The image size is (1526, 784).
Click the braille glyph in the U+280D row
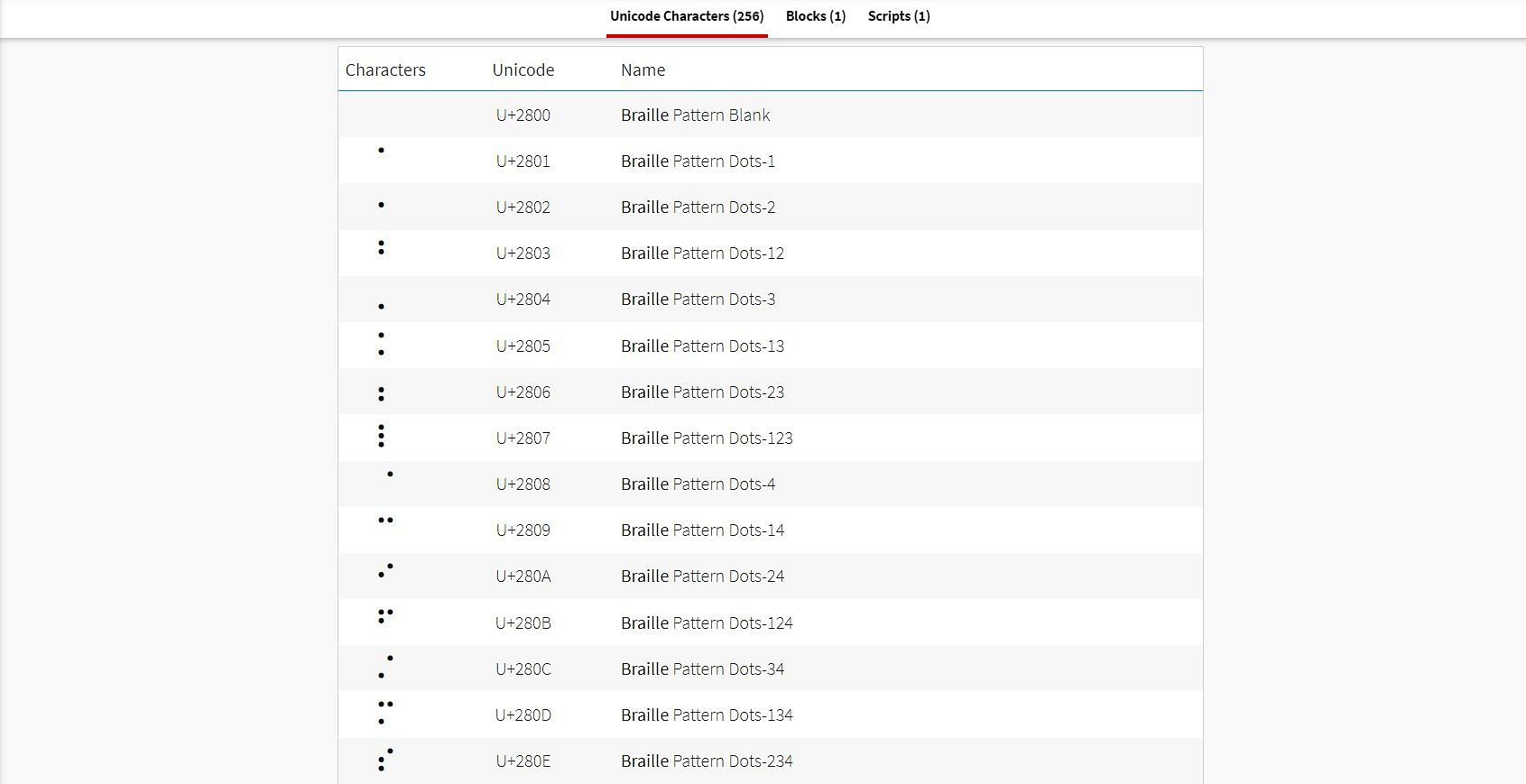tap(385, 713)
